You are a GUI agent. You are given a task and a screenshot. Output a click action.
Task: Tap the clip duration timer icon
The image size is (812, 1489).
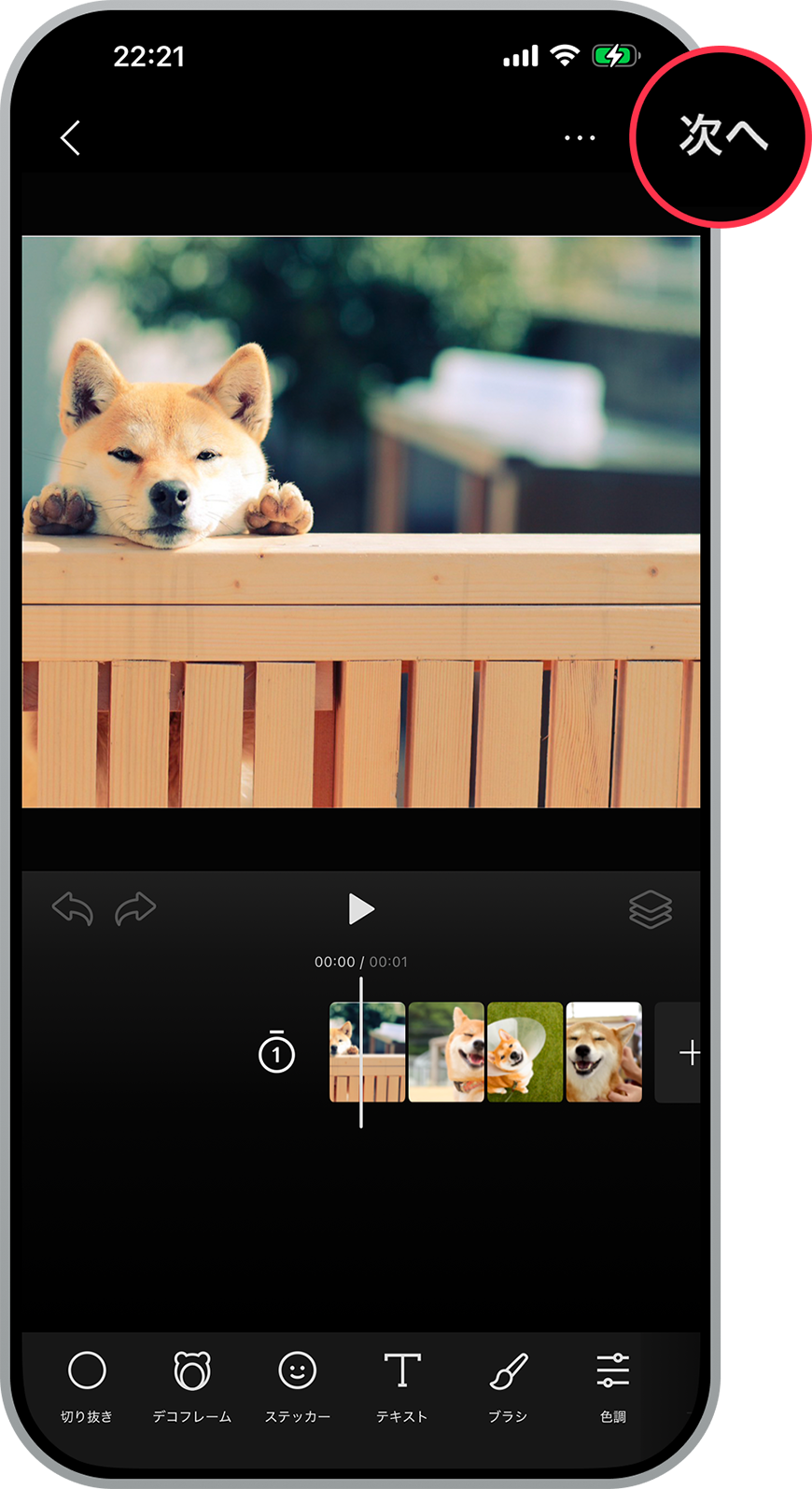pyautogui.click(x=276, y=1052)
